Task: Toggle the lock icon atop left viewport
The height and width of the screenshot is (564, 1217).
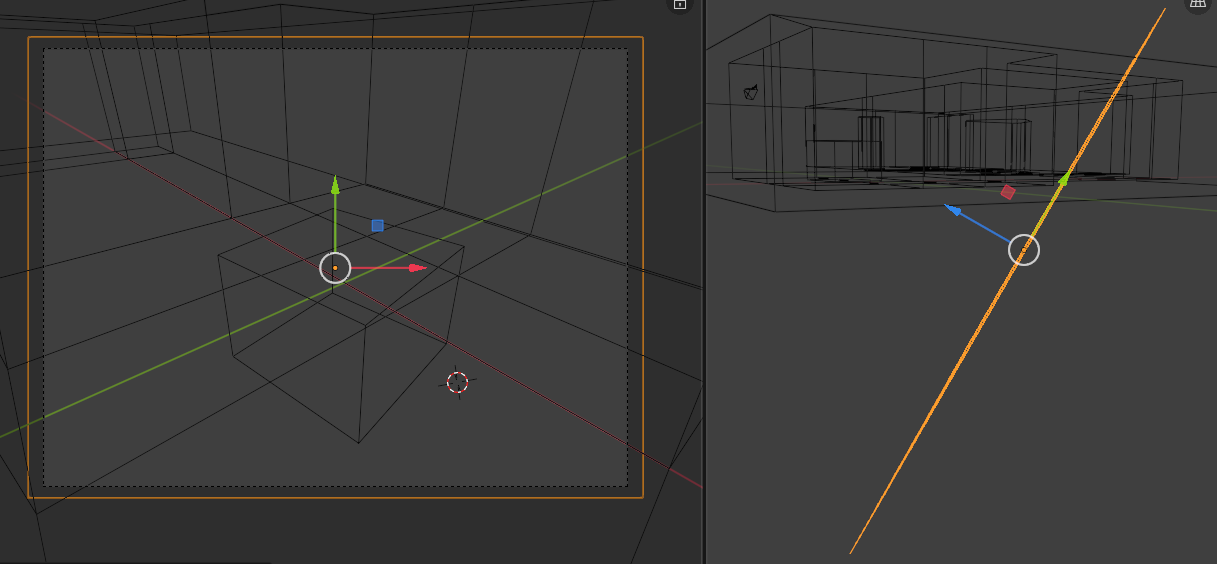Action: click(680, 4)
